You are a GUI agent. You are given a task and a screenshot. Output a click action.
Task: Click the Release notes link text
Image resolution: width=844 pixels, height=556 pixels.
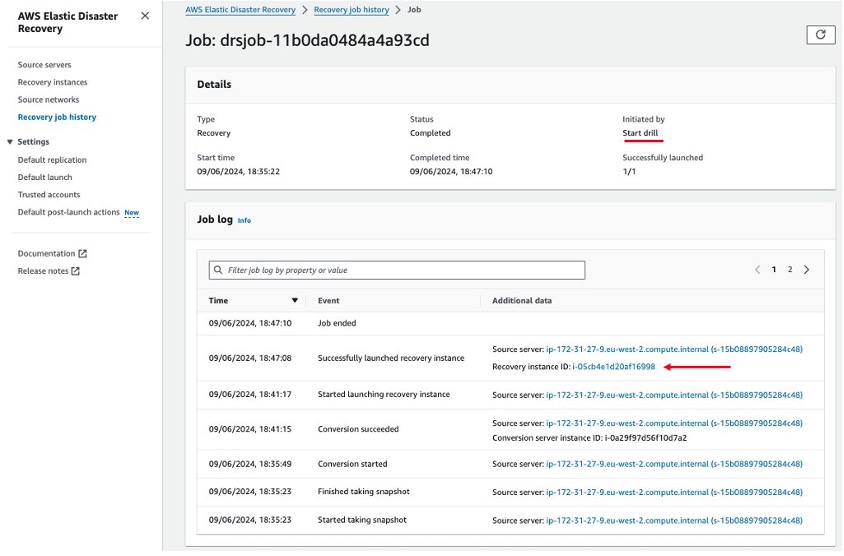[x=43, y=271]
